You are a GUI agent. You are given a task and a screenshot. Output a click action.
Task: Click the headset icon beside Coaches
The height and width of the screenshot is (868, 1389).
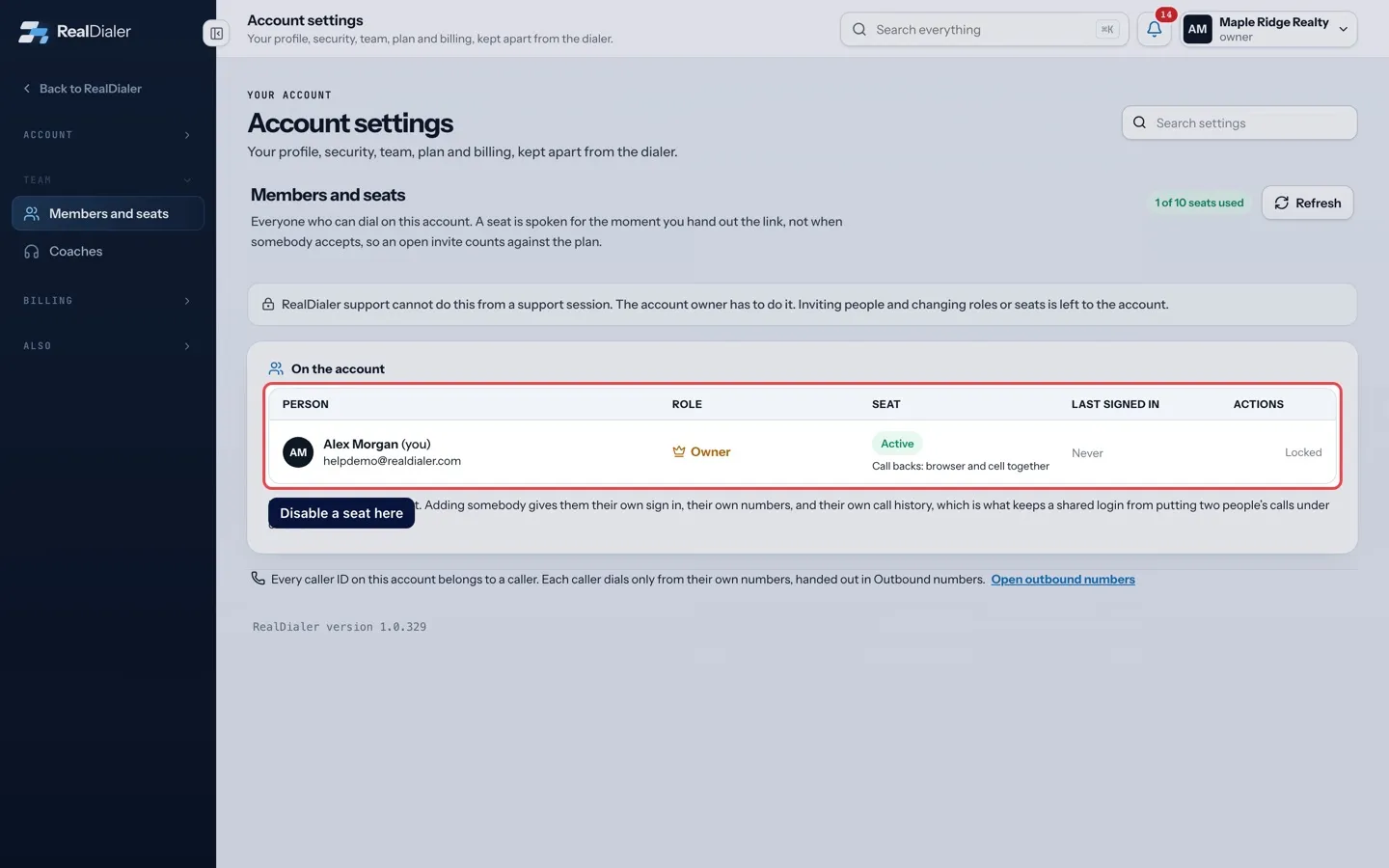pos(32,252)
